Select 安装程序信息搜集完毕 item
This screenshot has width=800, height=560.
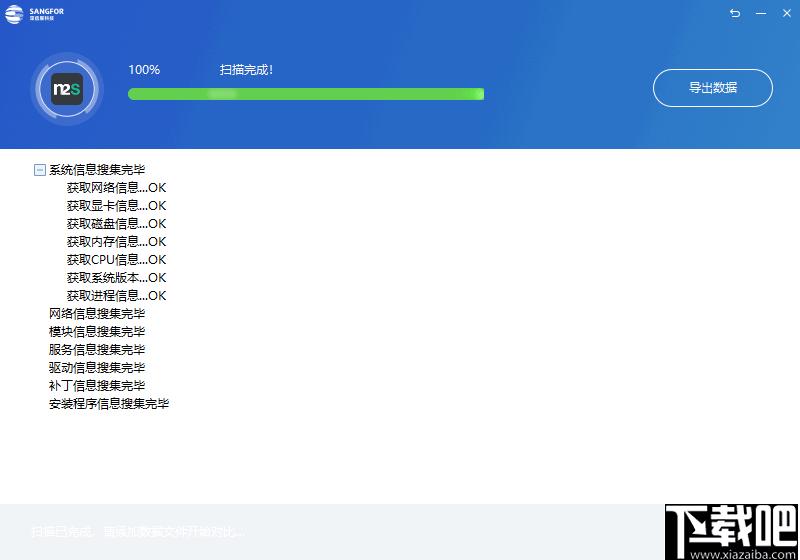[x=109, y=403]
